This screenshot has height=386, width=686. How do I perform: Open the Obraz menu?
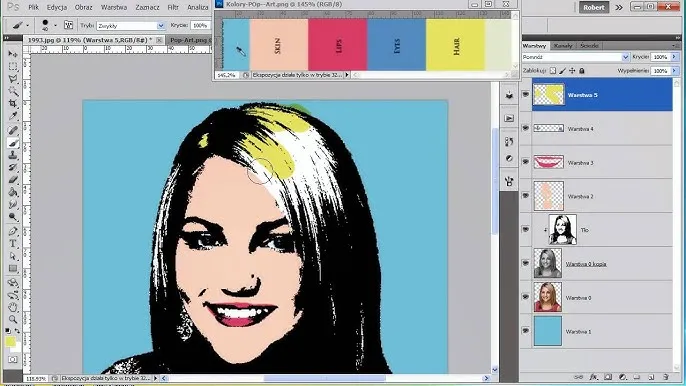pos(84,7)
